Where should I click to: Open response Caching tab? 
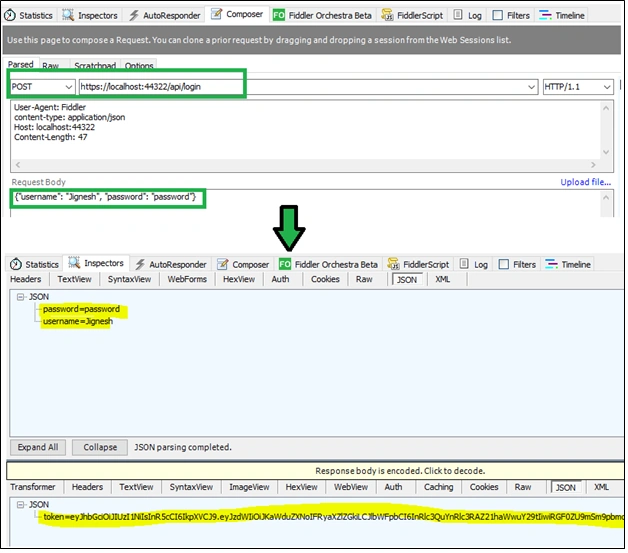point(439,487)
